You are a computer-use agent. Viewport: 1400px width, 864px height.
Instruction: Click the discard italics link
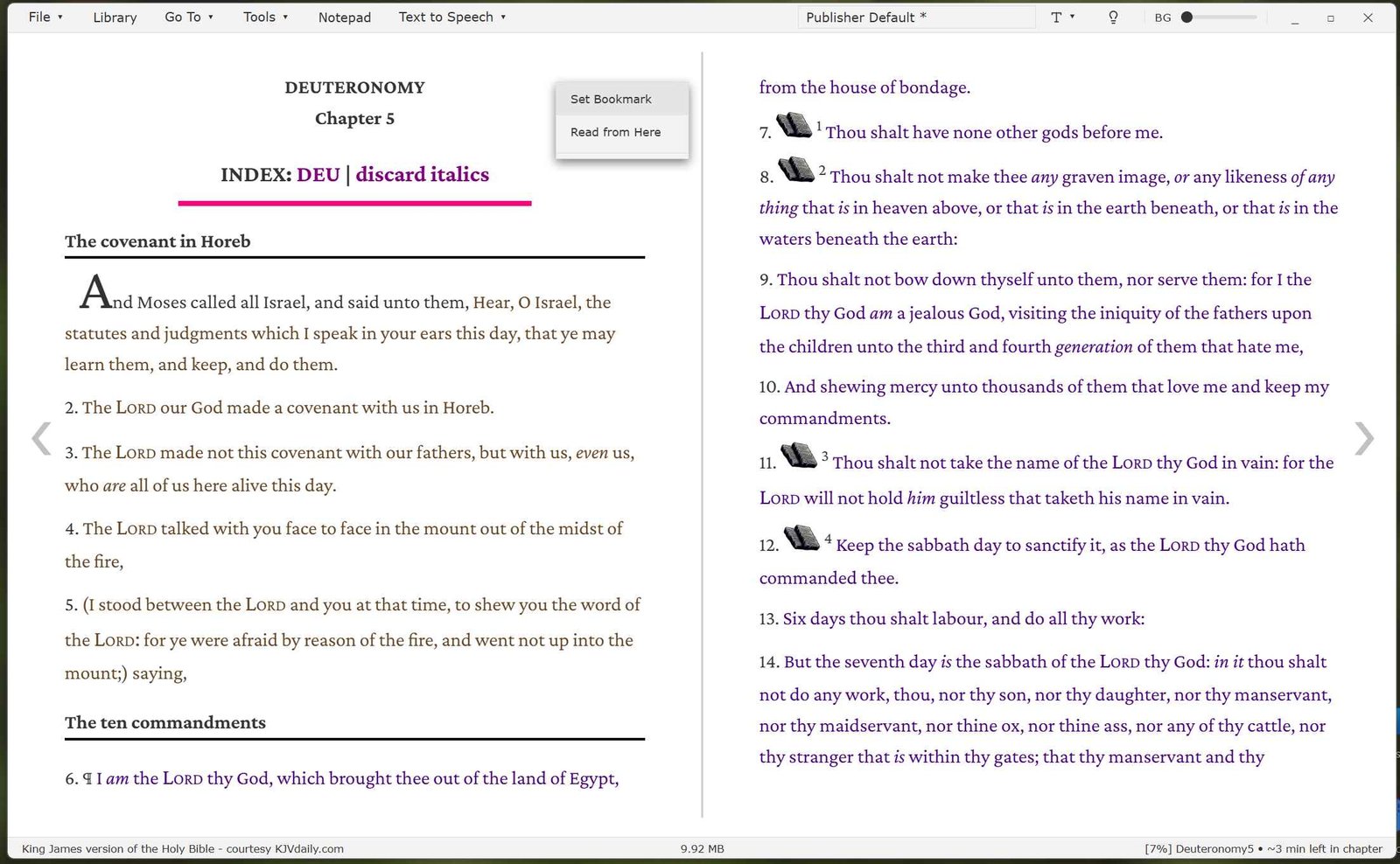coord(422,174)
